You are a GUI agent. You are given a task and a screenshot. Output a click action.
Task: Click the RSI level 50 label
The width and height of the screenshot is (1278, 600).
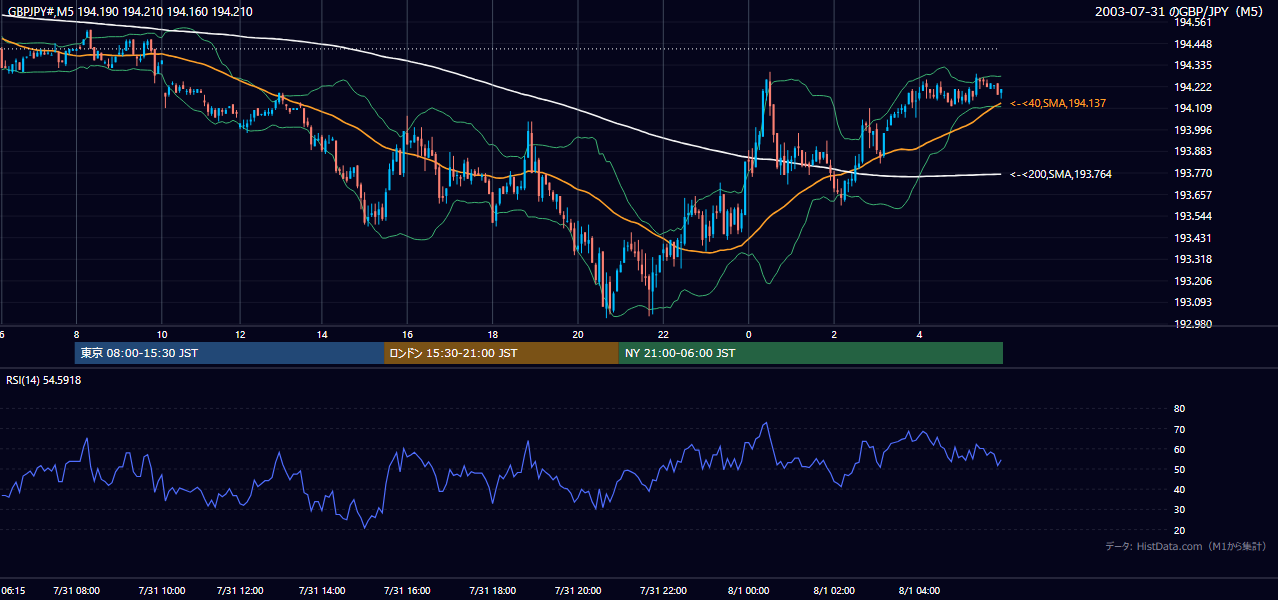pyautogui.click(x=1179, y=469)
